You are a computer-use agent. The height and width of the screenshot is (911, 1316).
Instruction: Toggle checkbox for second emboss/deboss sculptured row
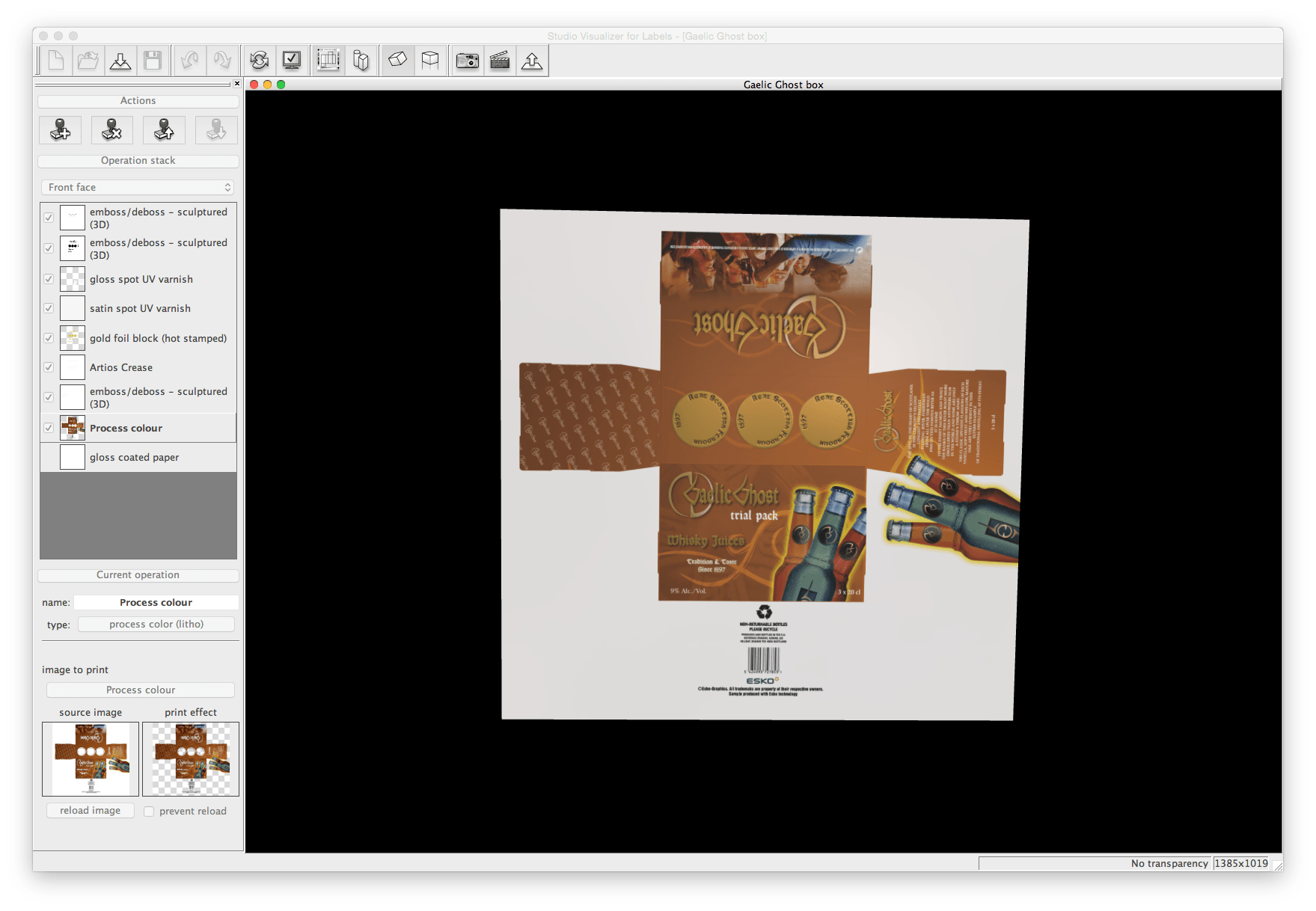click(x=49, y=248)
